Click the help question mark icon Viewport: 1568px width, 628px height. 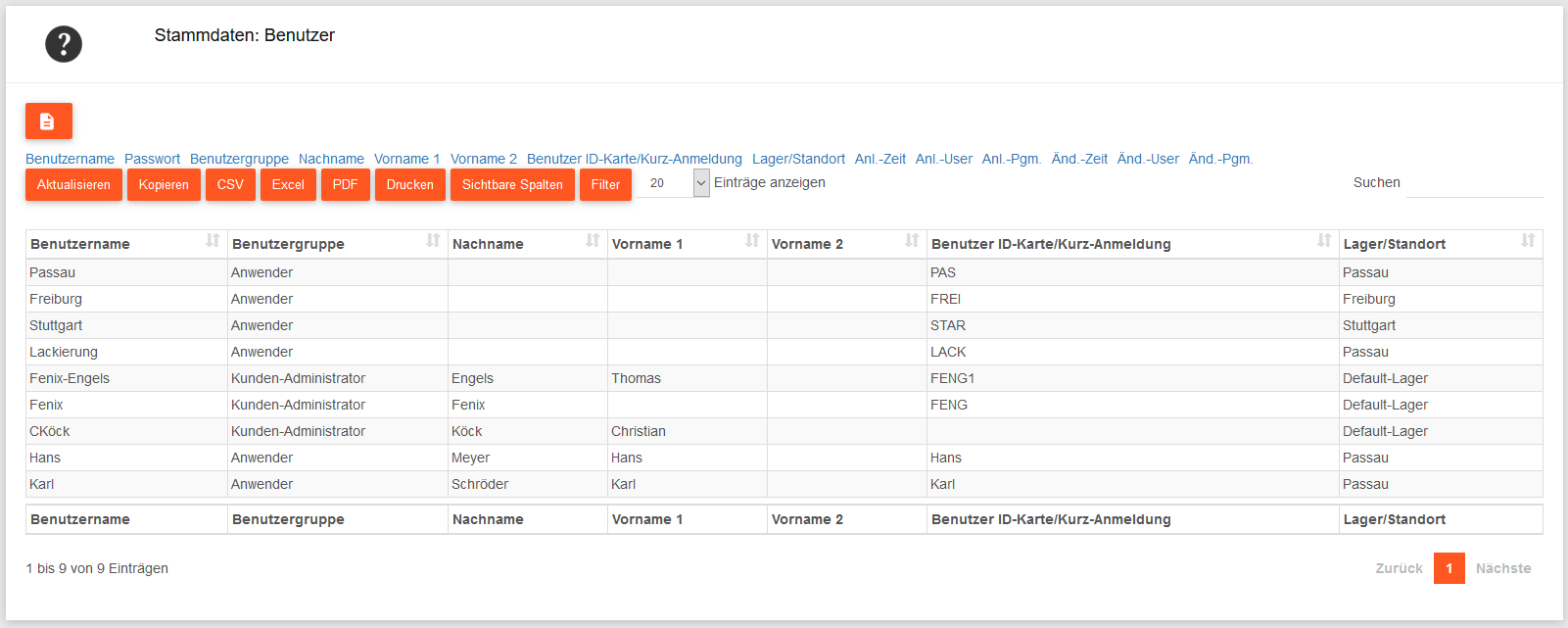(x=64, y=44)
